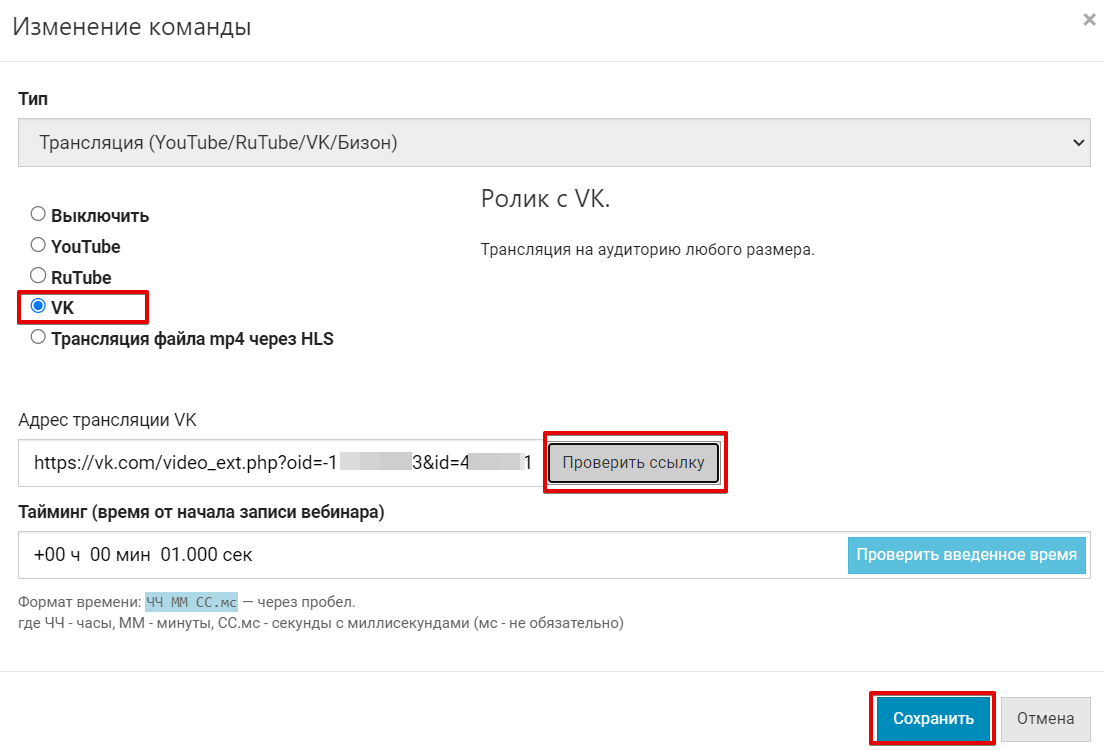
Task: Click the Адрес трансляции VK label
Action: (107, 420)
